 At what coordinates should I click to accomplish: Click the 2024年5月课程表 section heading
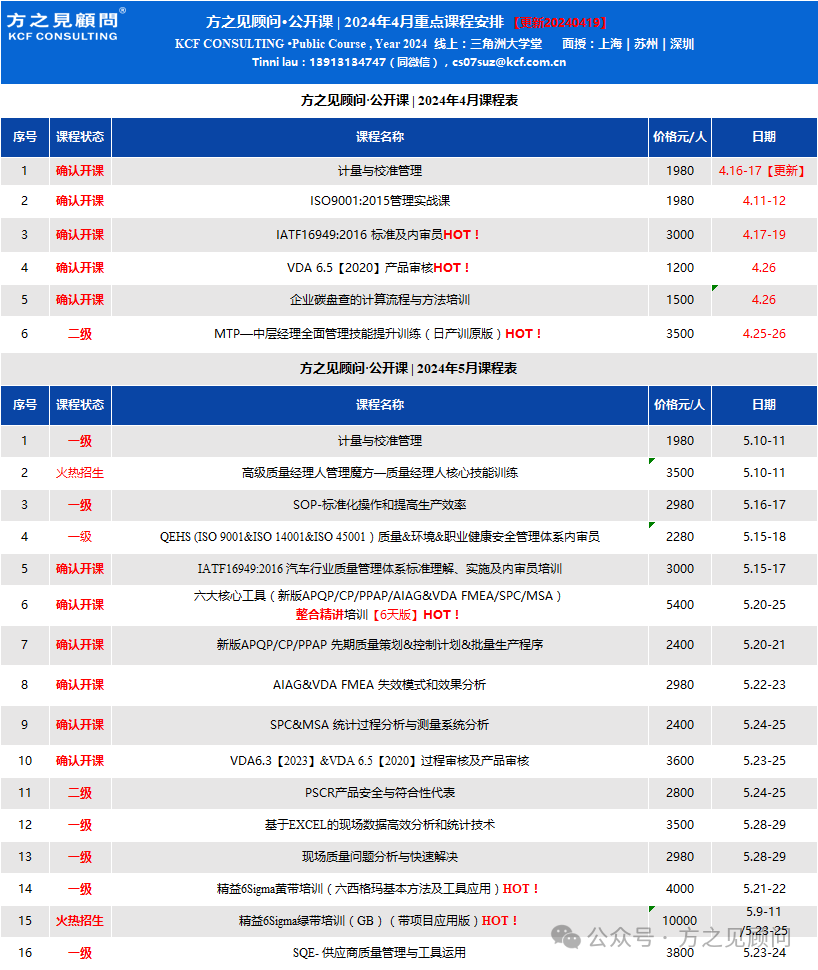tap(408, 368)
